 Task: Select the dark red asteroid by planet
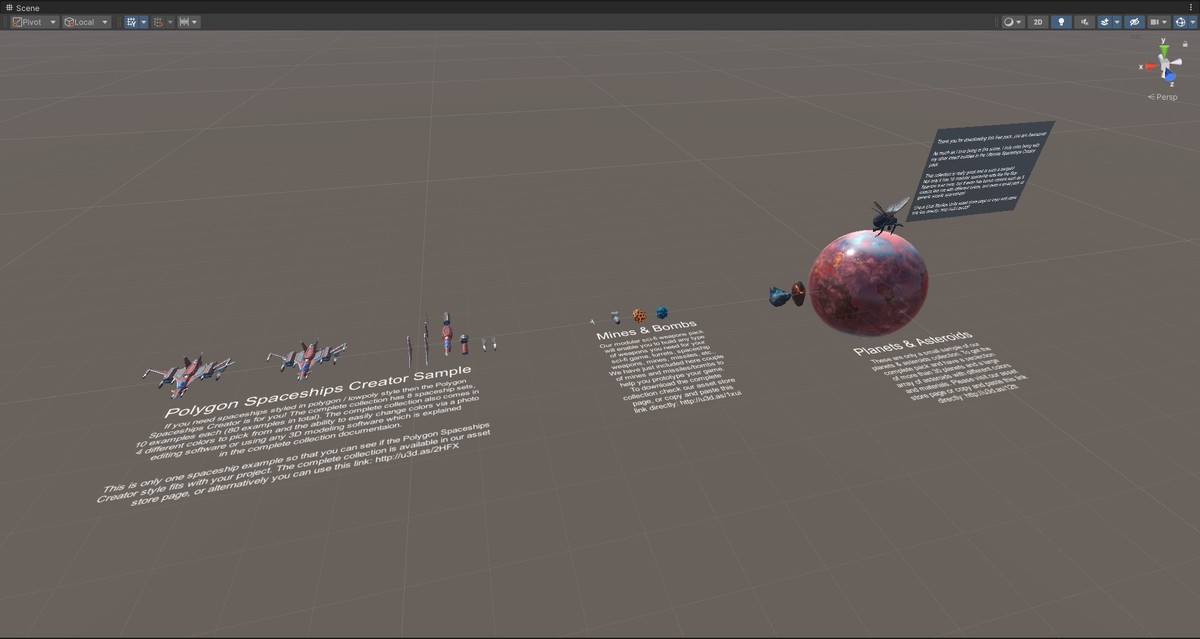799,294
